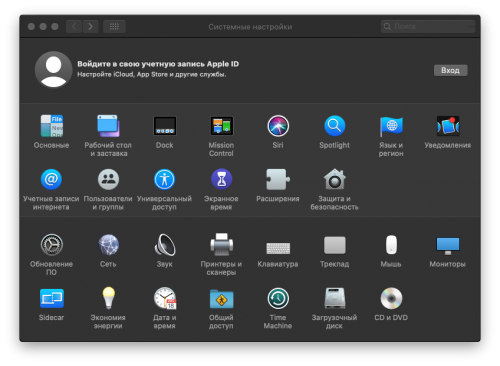
Task: Open the Сеть (Network) pane
Action: (108, 245)
